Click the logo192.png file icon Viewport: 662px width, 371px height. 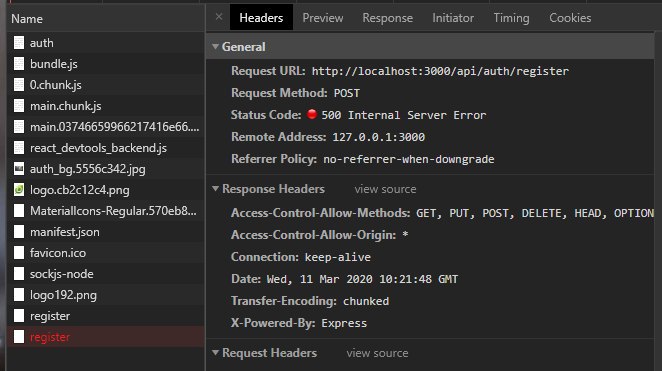point(19,295)
